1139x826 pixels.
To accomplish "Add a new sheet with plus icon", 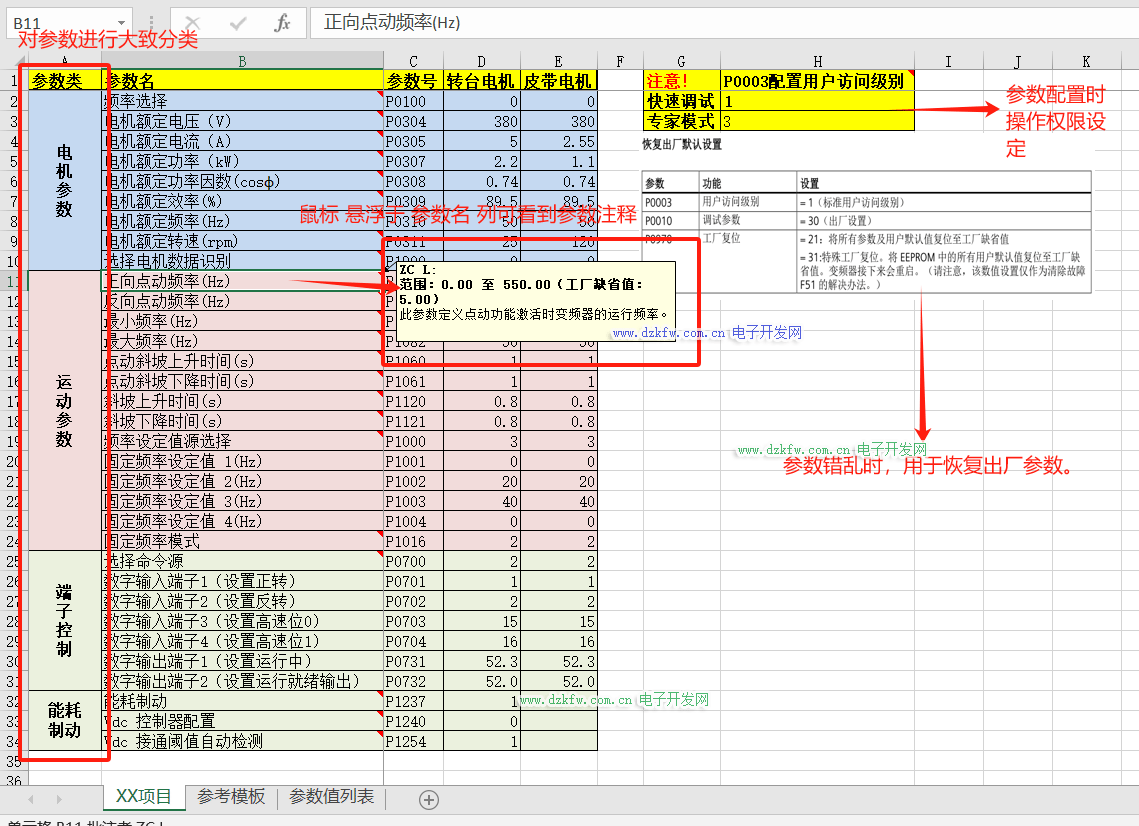I will click(429, 799).
